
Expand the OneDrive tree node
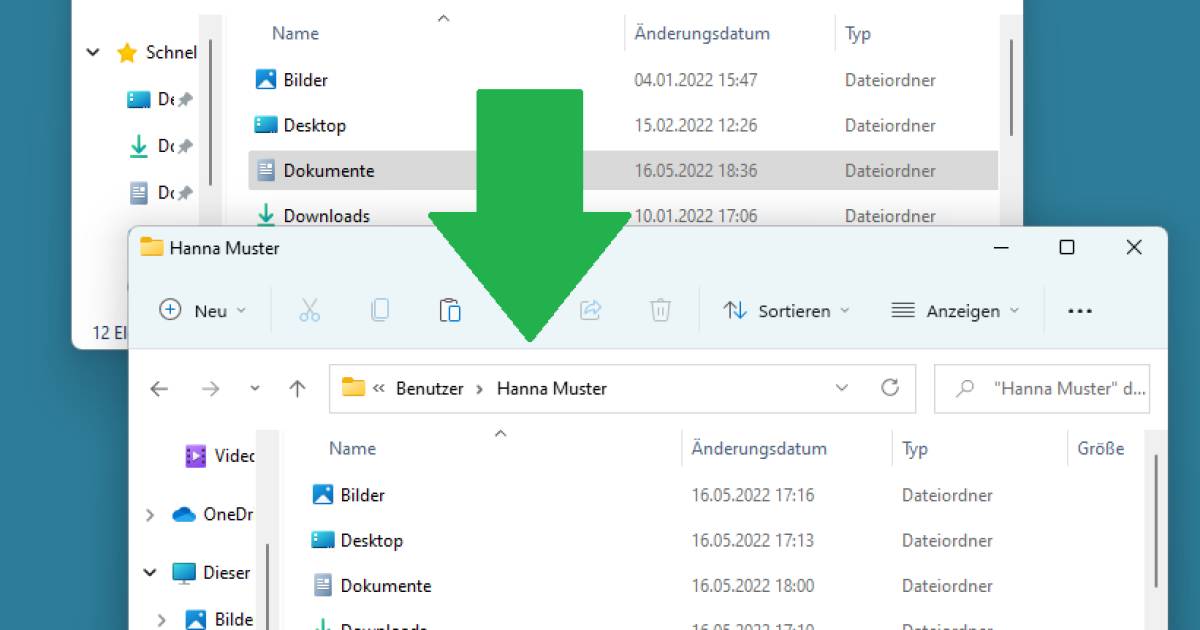coord(150,515)
